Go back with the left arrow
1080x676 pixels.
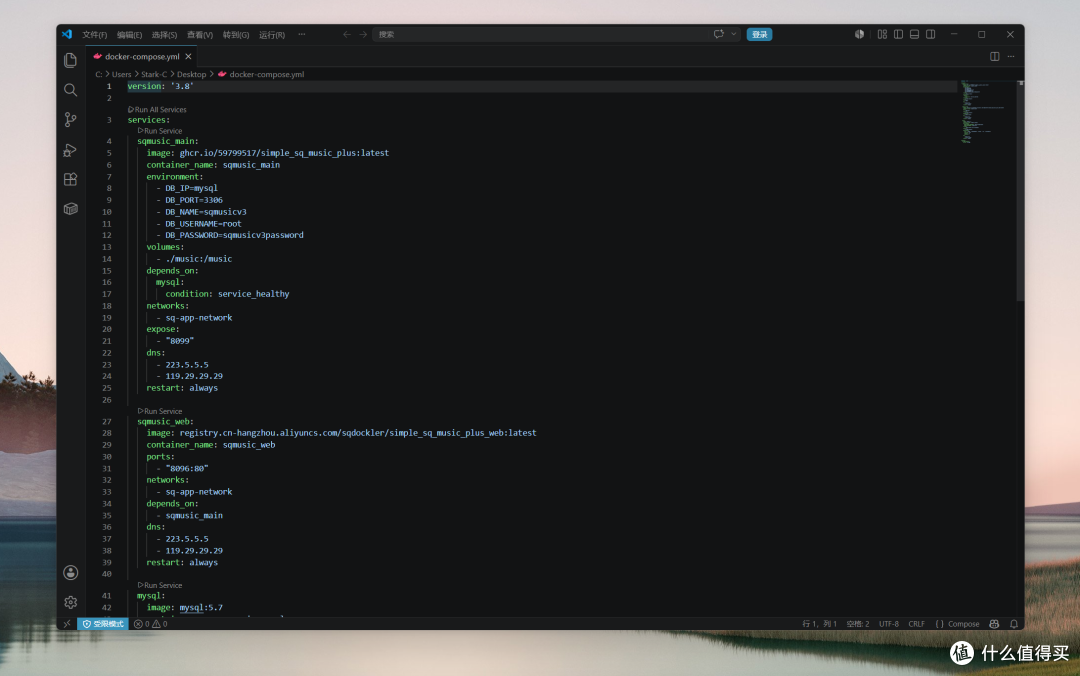[x=346, y=34]
